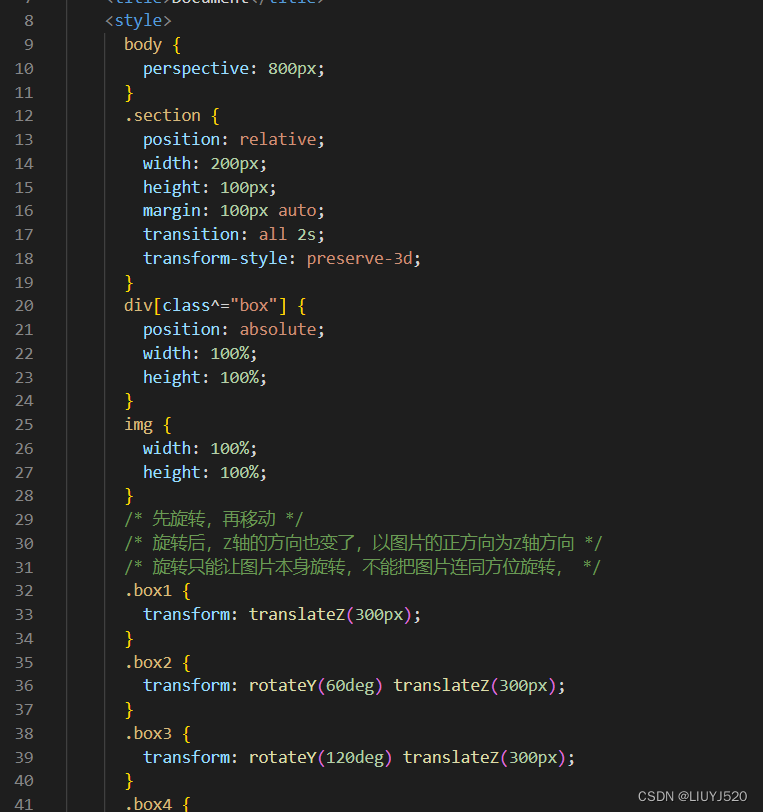
Task: Click closing brace on line 28
Action: coord(129,496)
